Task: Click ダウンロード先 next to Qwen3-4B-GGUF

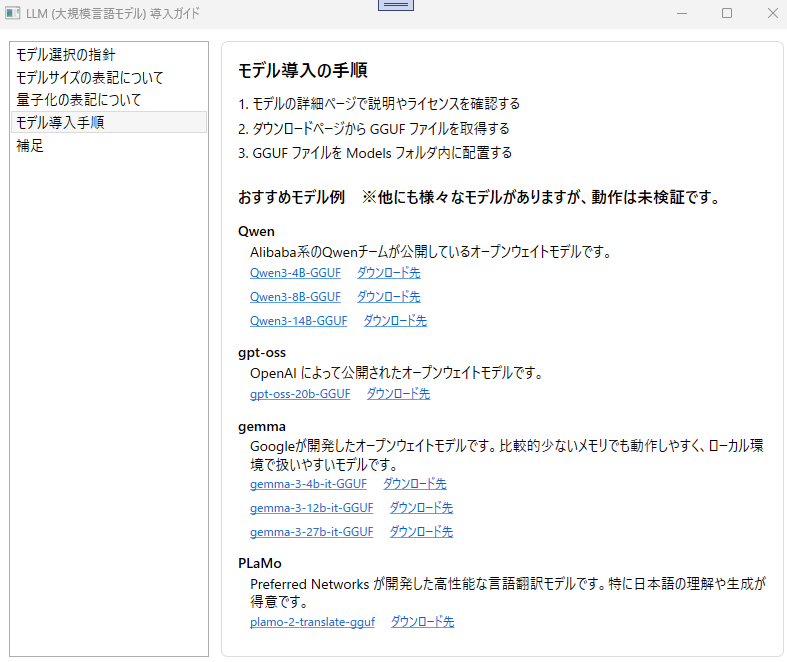Action: [388, 272]
